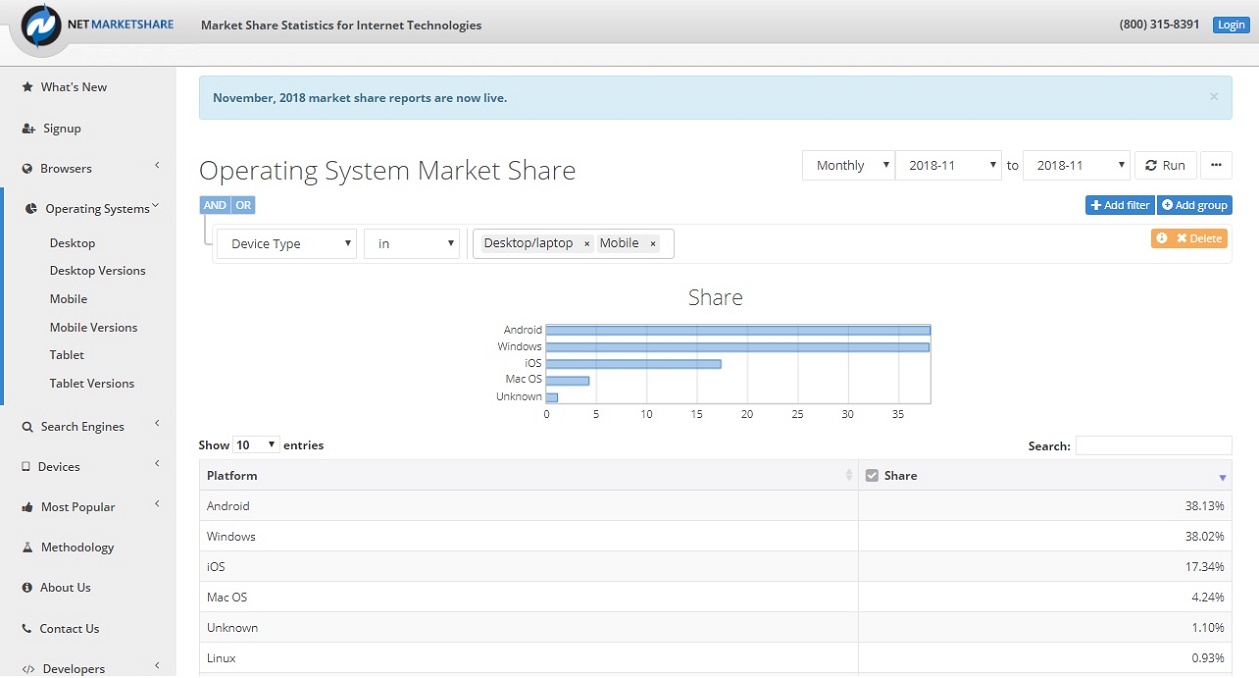Open the Tablet Versions submenu item

tap(92, 383)
